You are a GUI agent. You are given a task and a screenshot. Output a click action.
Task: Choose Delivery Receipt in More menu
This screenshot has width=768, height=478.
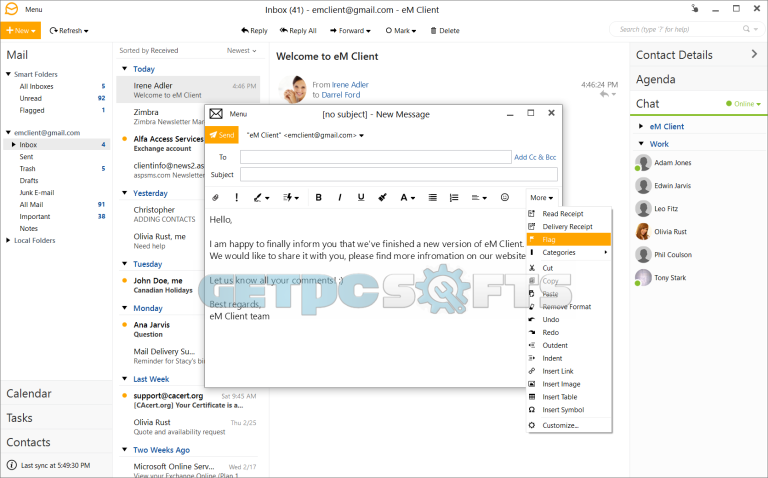pyautogui.click(x=567, y=226)
